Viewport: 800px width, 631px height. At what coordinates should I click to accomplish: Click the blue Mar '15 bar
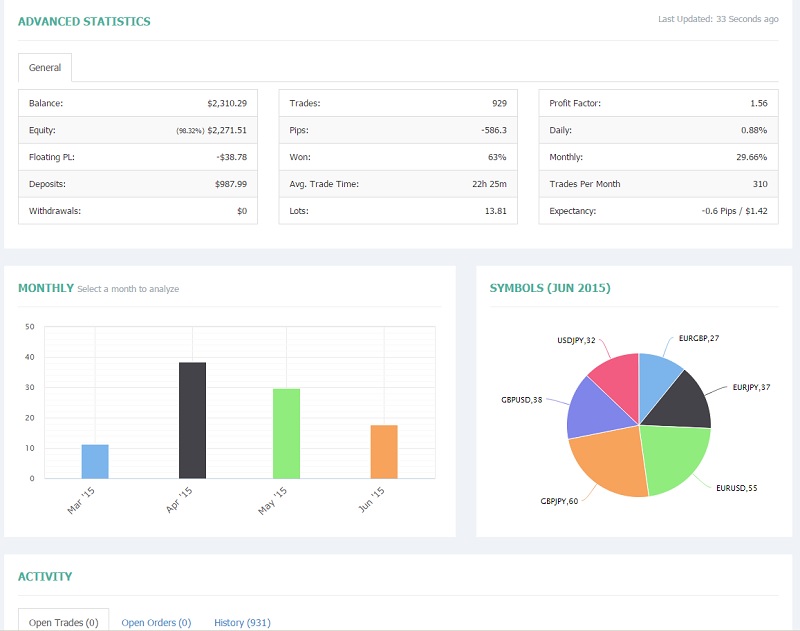(x=95, y=462)
